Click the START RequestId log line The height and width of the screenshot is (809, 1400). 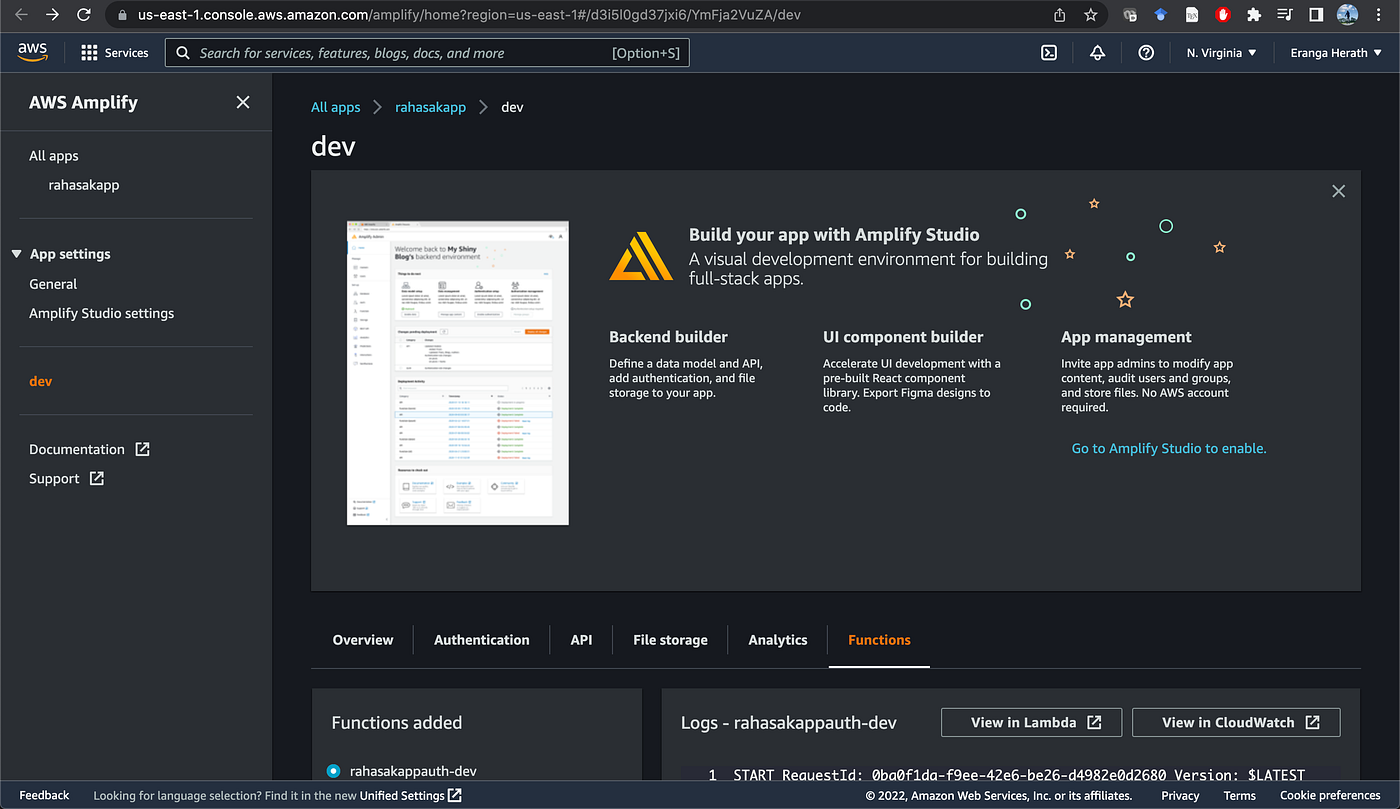click(x=1019, y=775)
